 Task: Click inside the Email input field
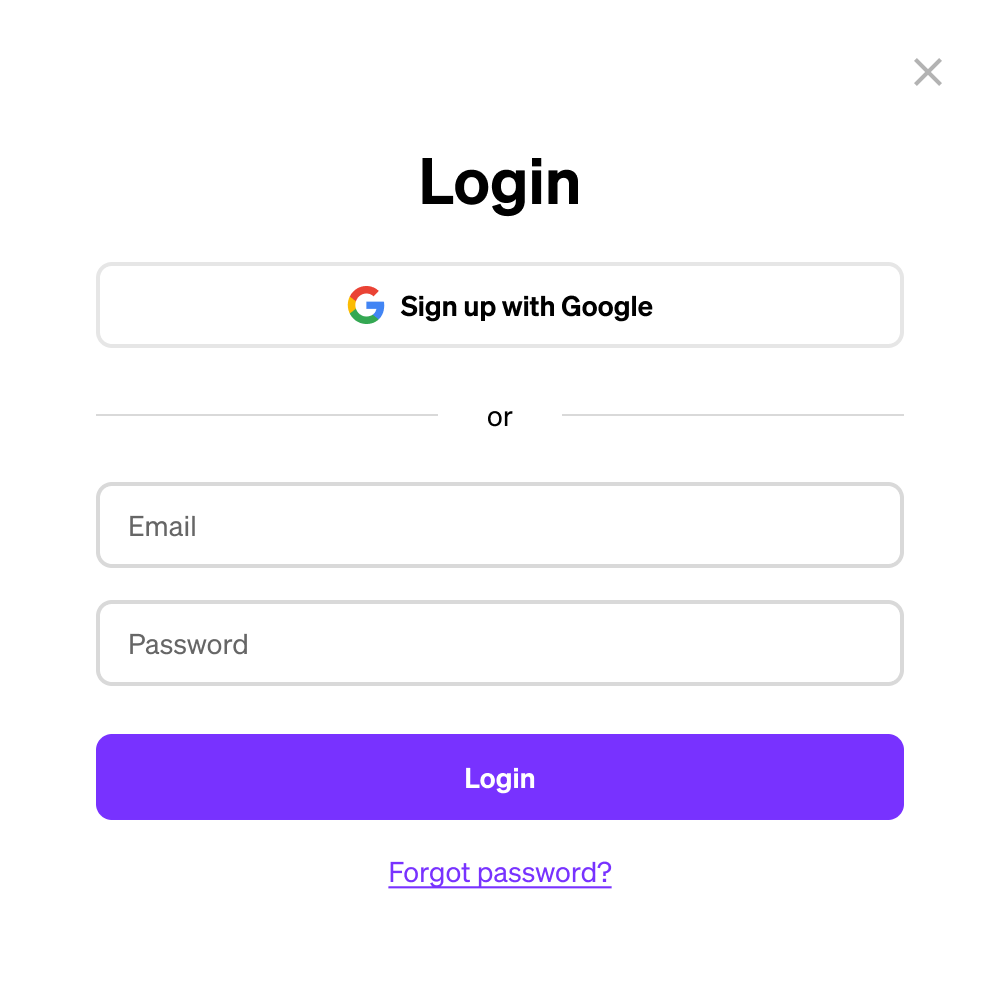500,526
